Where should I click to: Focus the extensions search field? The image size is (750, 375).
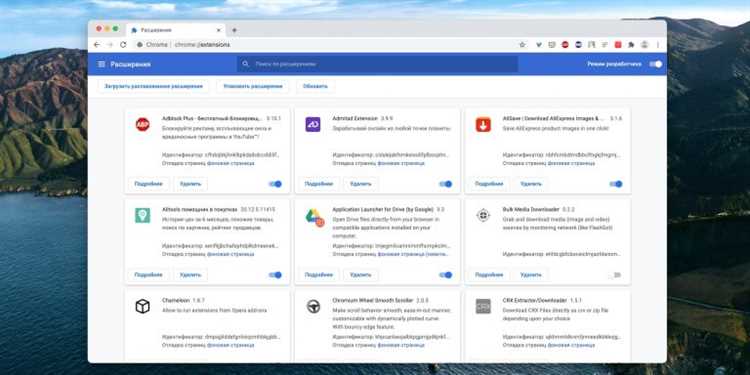coord(377,64)
